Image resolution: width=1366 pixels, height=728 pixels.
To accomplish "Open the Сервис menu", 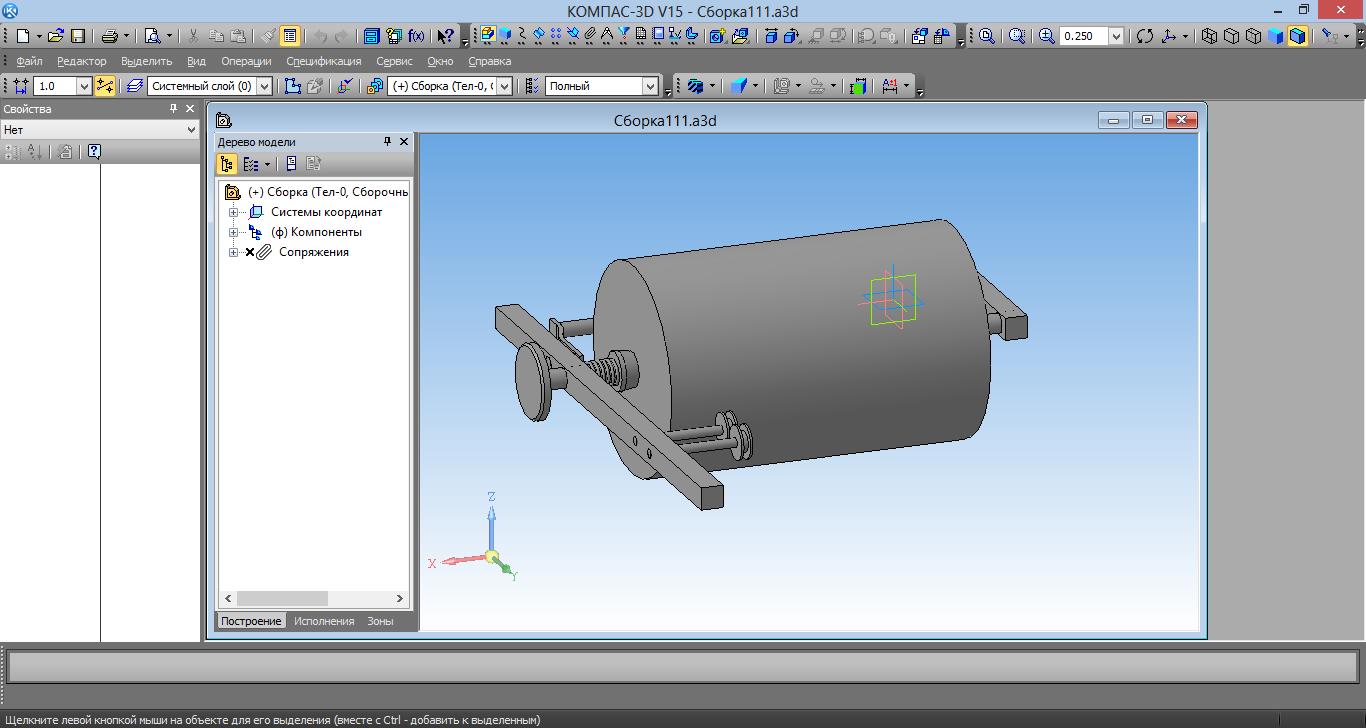I will click(394, 61).
